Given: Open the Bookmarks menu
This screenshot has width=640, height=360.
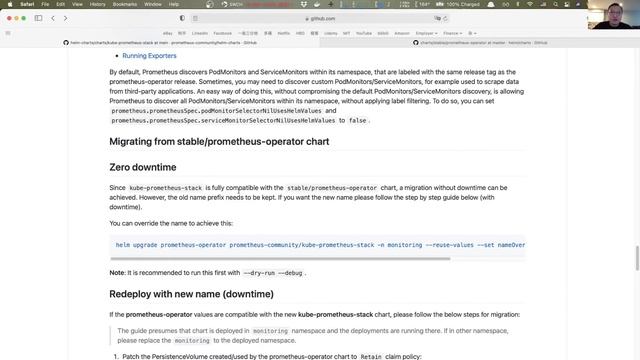Looking at the screenshot, I should click(125, 4).
